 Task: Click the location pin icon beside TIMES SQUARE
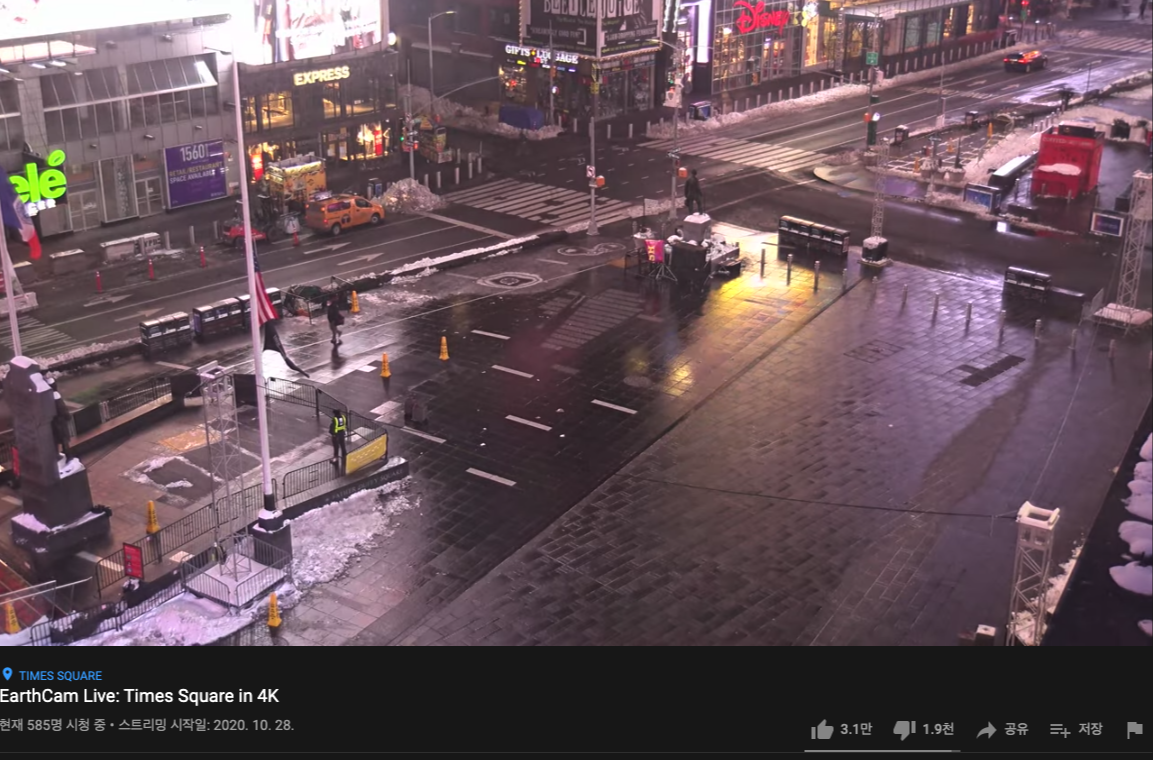(9, 674)
